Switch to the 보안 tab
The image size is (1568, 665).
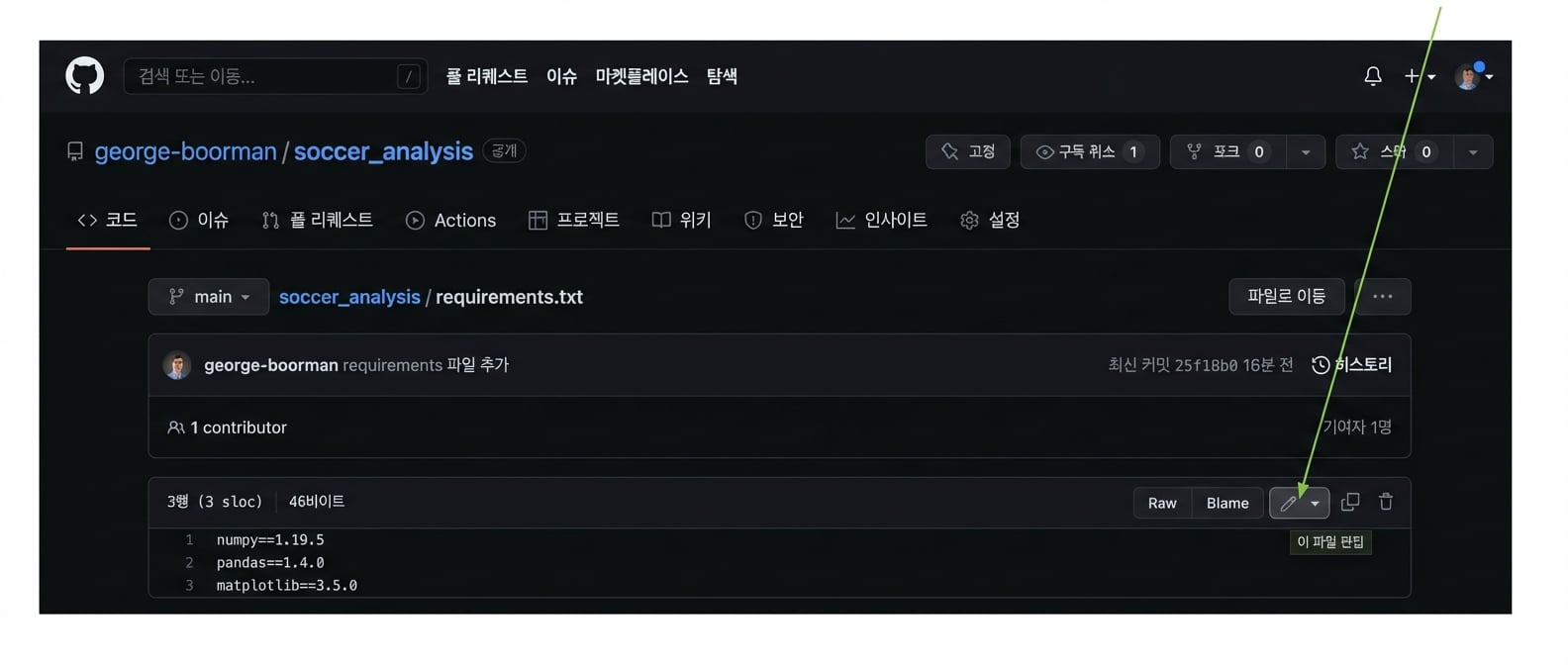(x=774, y=220)
